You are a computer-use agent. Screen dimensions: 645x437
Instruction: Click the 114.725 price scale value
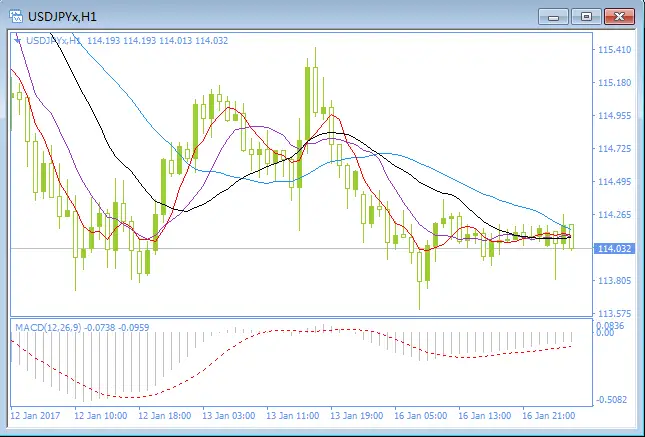[614, 149]
